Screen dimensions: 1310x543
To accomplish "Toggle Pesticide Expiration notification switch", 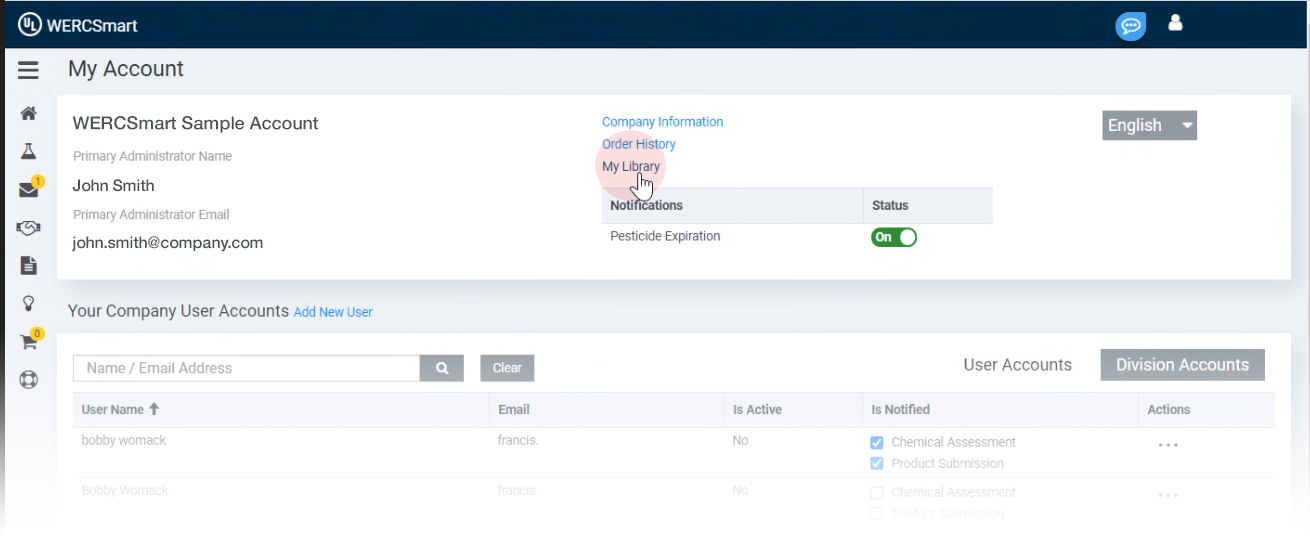I will [x=894, y=237].
